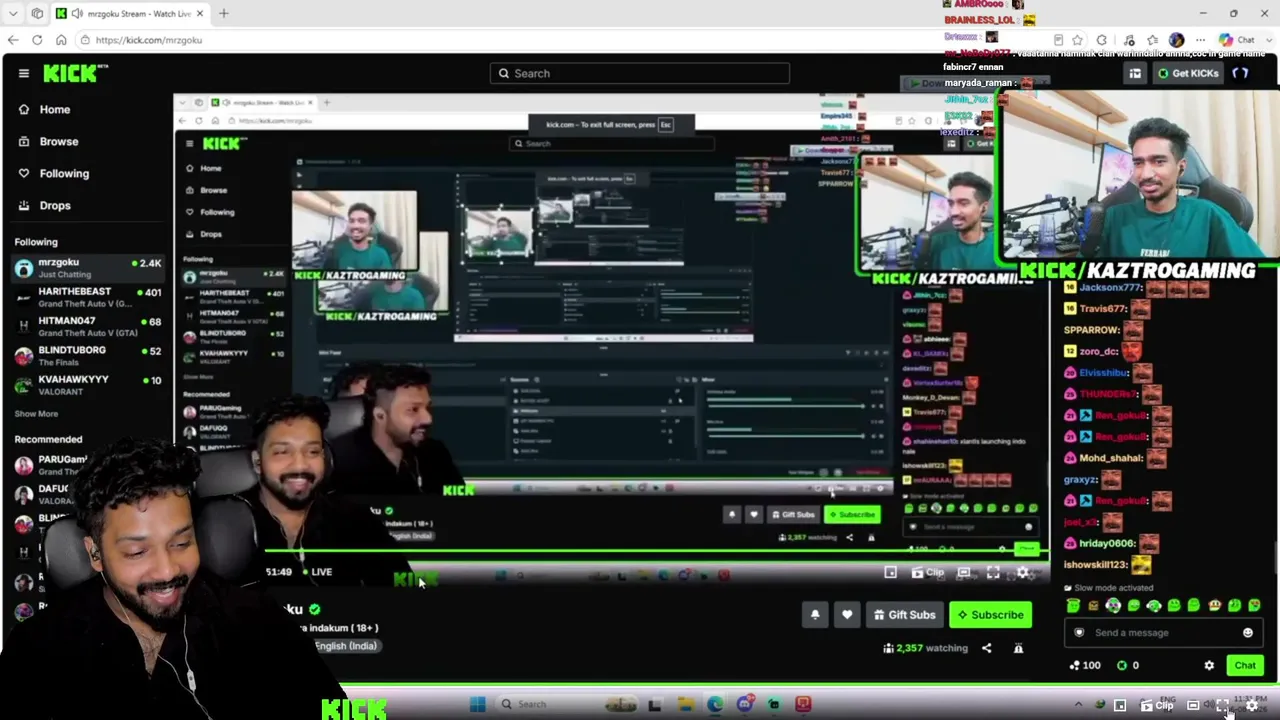This screenshot has height=720, width=1280.
Task: Focus the Kick search field
Action: (x=640, y=73)
